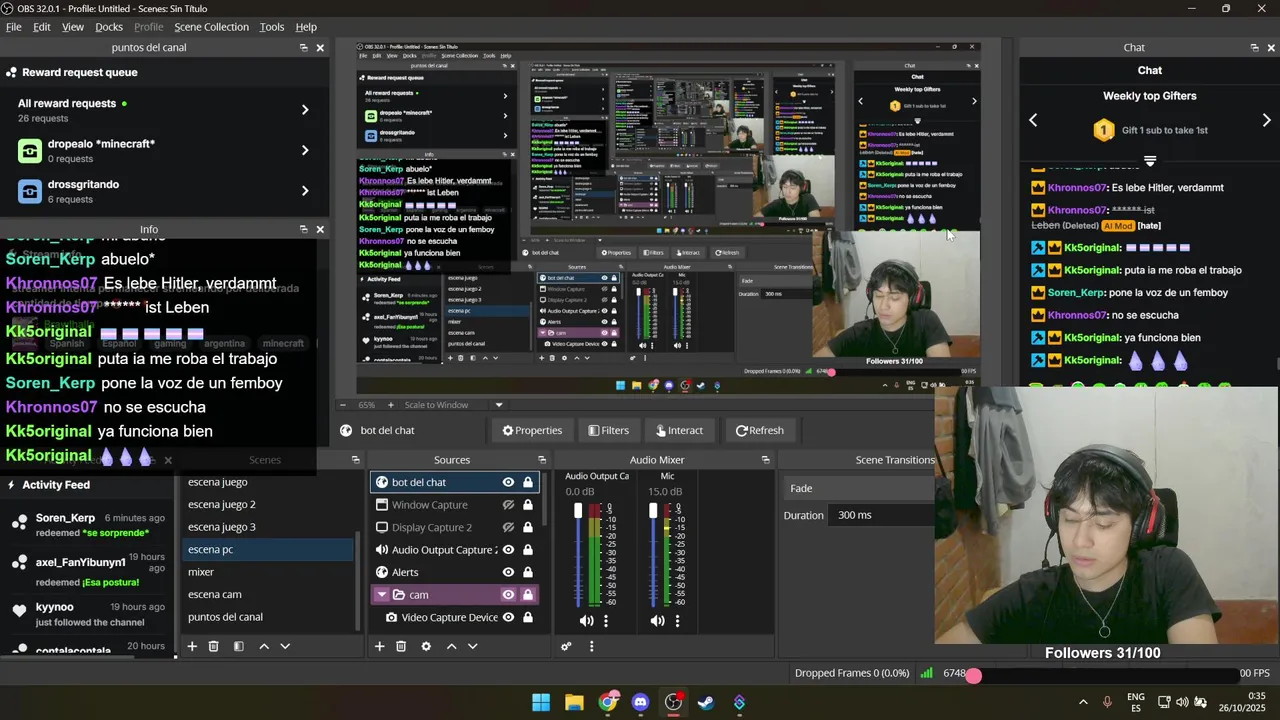The image size is (1280, 720).
Task: Collapse the Weekly top Gifters header
Action: click(1150, 160)
